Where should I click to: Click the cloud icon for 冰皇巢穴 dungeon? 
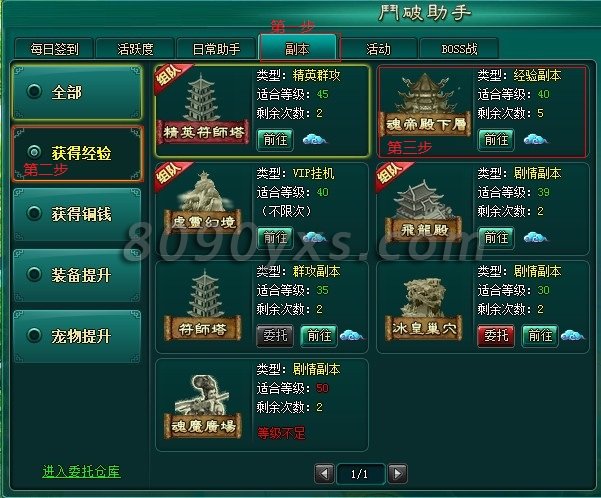tap(572, 335)
